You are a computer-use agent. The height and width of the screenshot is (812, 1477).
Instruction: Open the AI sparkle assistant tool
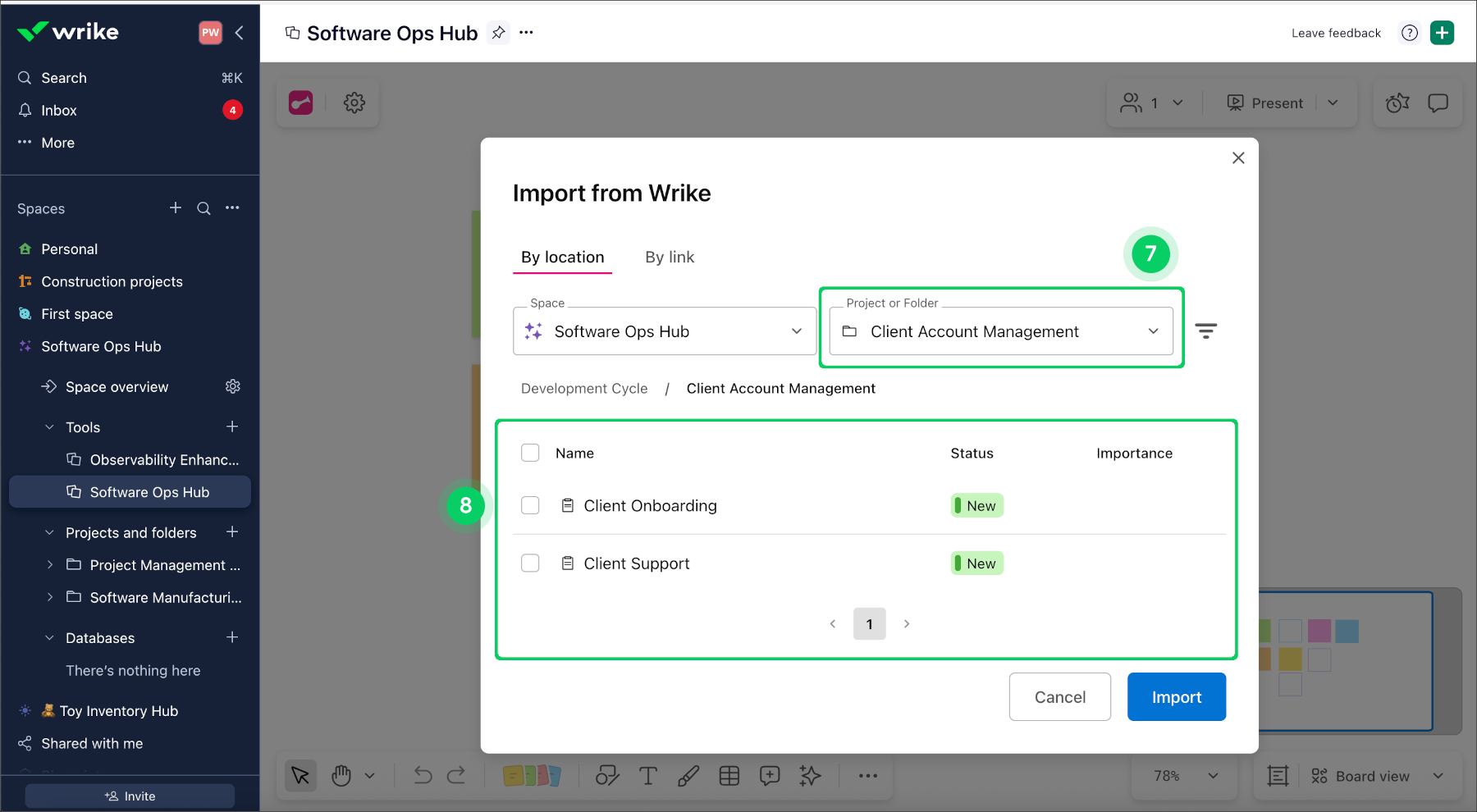click(x=810, y=775)
